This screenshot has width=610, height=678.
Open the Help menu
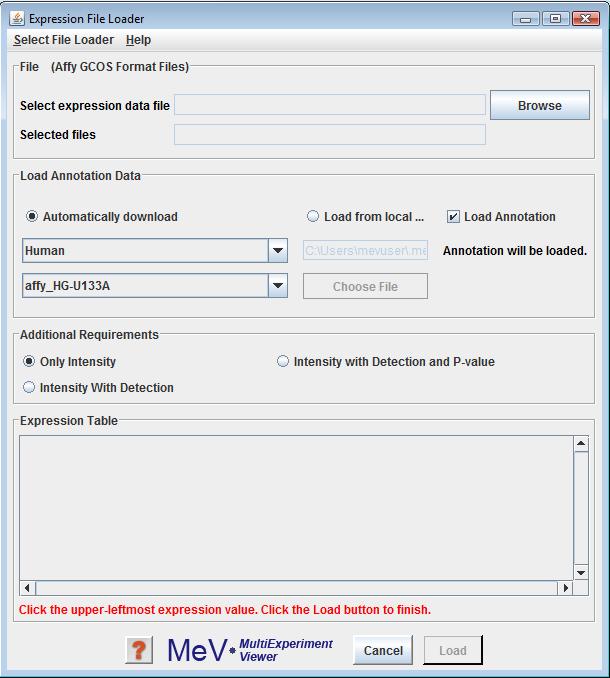click(x=138, y=40)
